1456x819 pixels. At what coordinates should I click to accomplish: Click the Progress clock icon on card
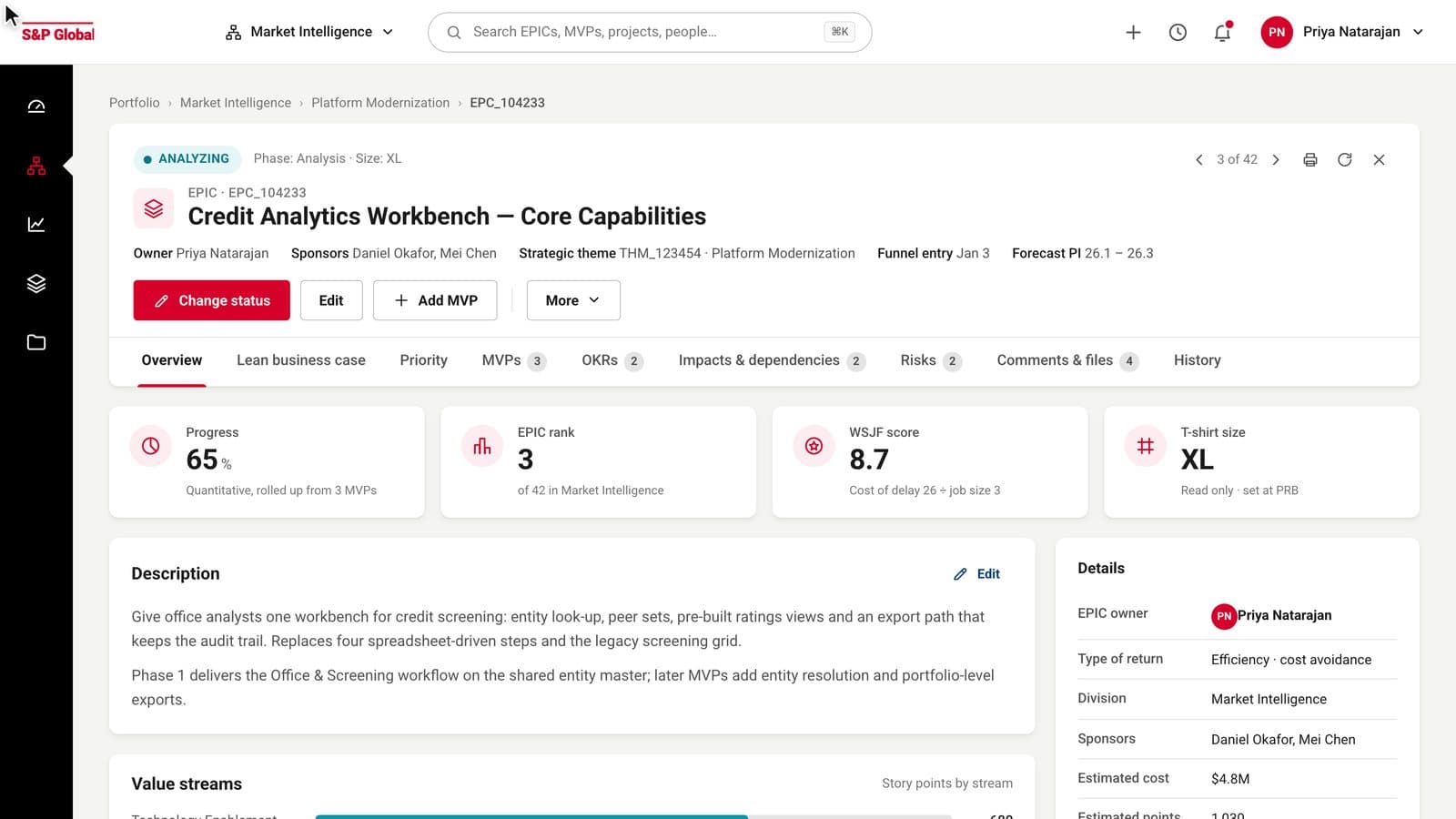tap(151, 446)
